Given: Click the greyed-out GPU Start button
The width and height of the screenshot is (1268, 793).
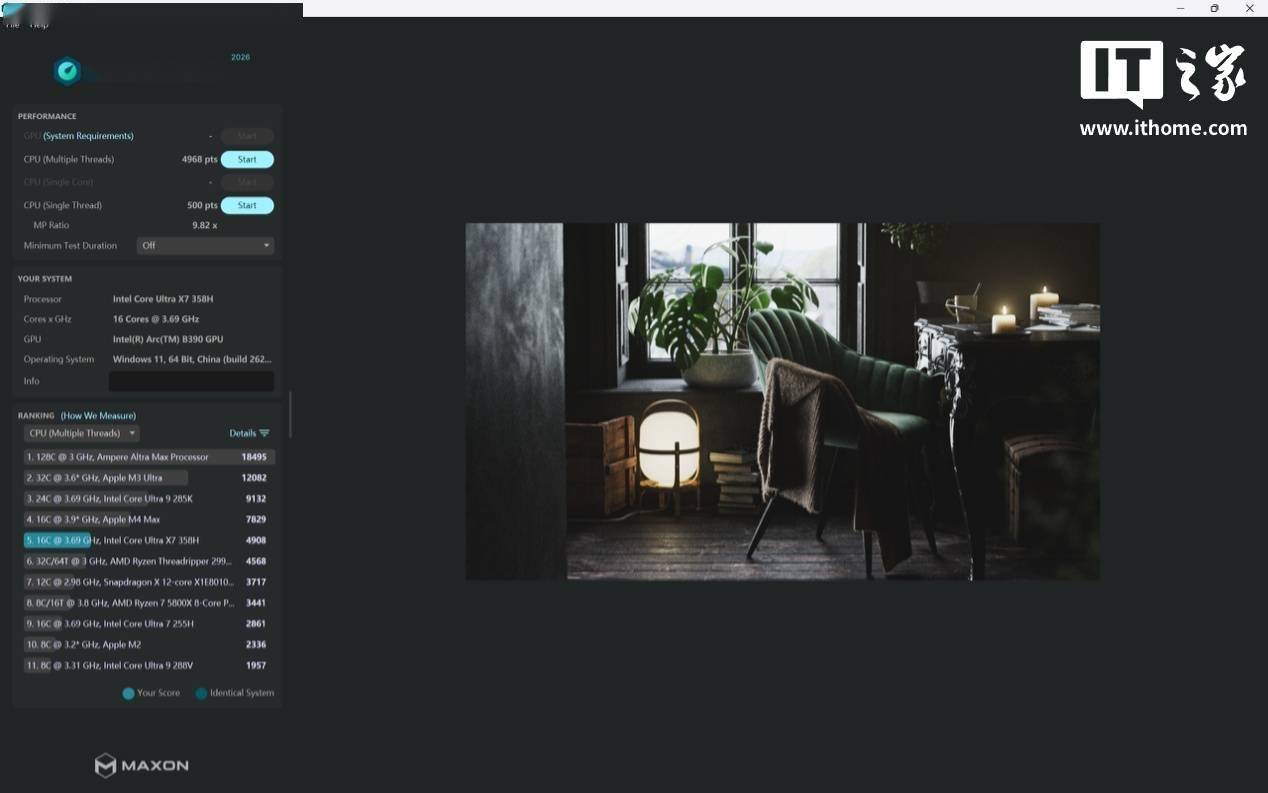Looking at the screenshot, I should pyautogui.click(x=247, y=136).
